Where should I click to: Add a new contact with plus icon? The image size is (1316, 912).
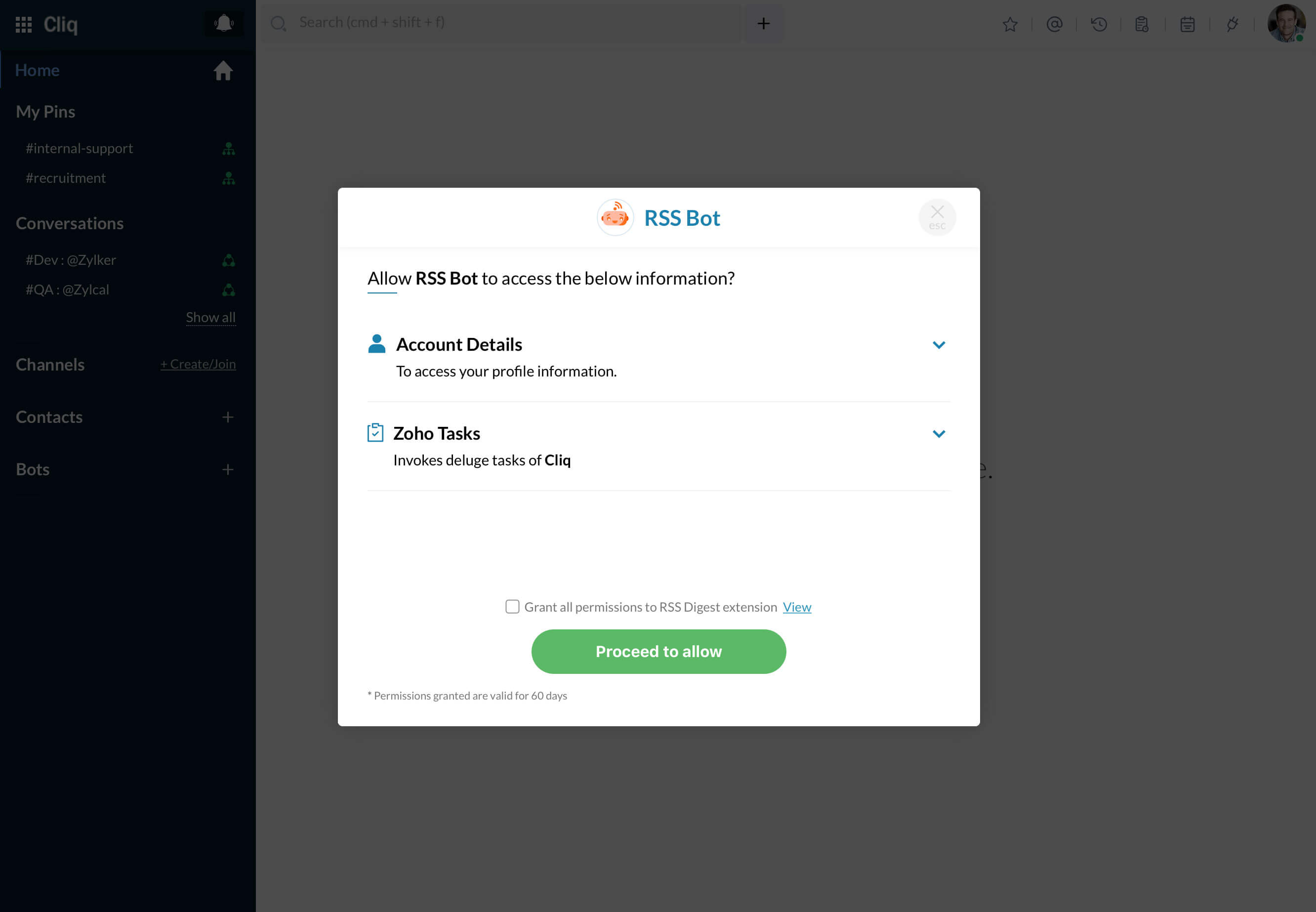point(227,417)
